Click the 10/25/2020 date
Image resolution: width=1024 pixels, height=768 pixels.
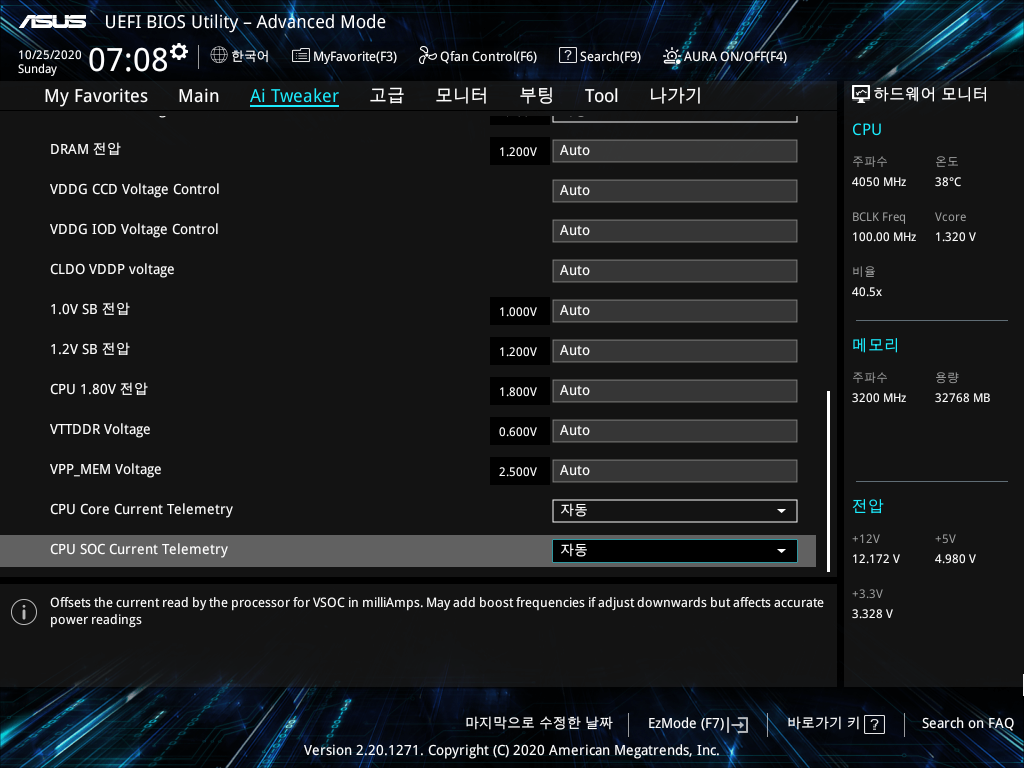pos(50,55)
